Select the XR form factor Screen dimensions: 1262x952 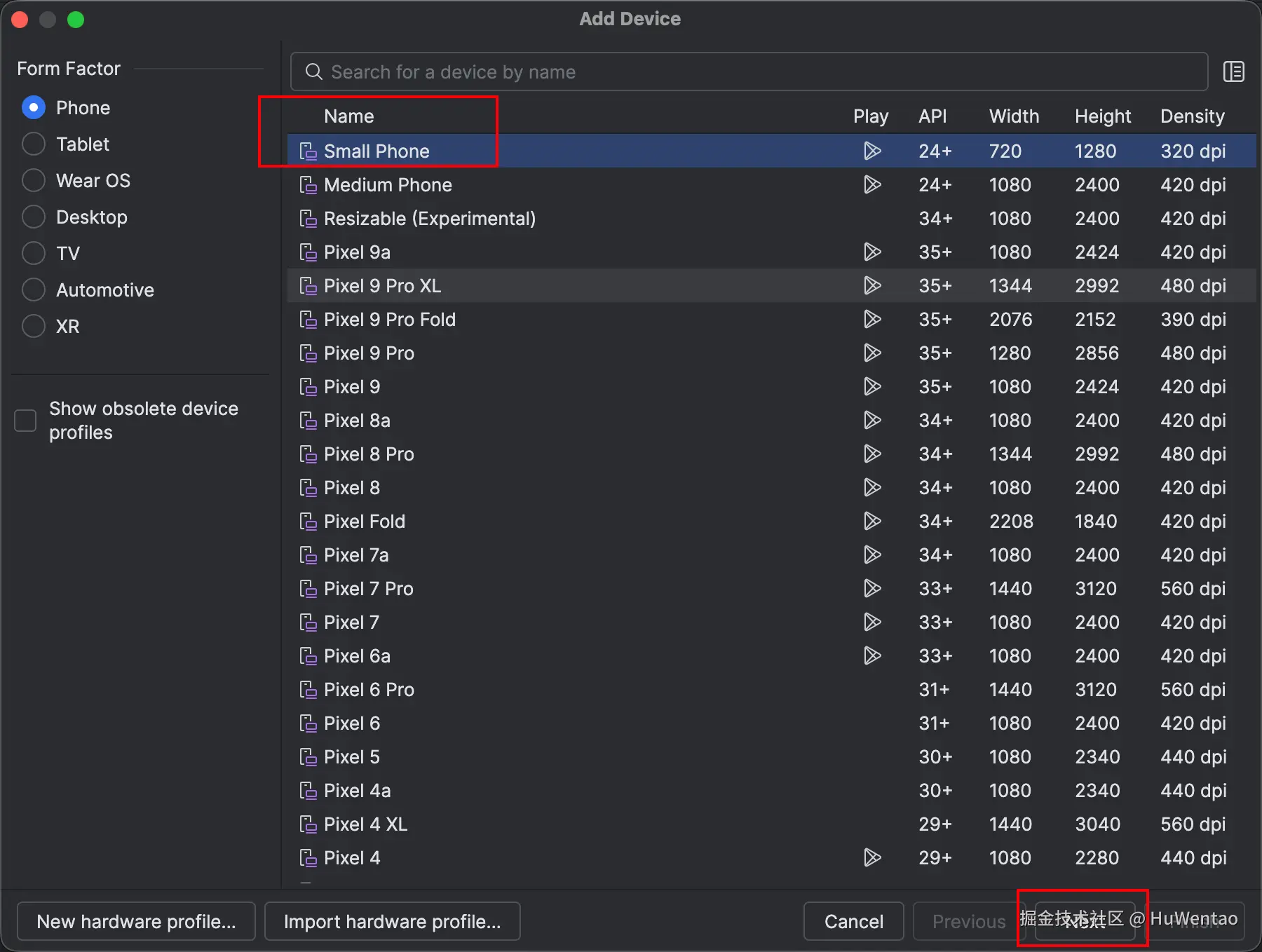click(34, 327)
